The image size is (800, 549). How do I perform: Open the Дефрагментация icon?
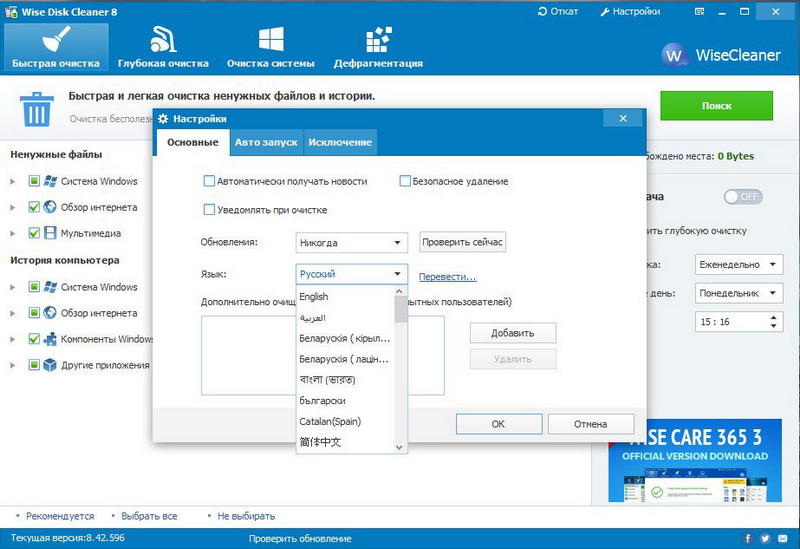[379, 39]
